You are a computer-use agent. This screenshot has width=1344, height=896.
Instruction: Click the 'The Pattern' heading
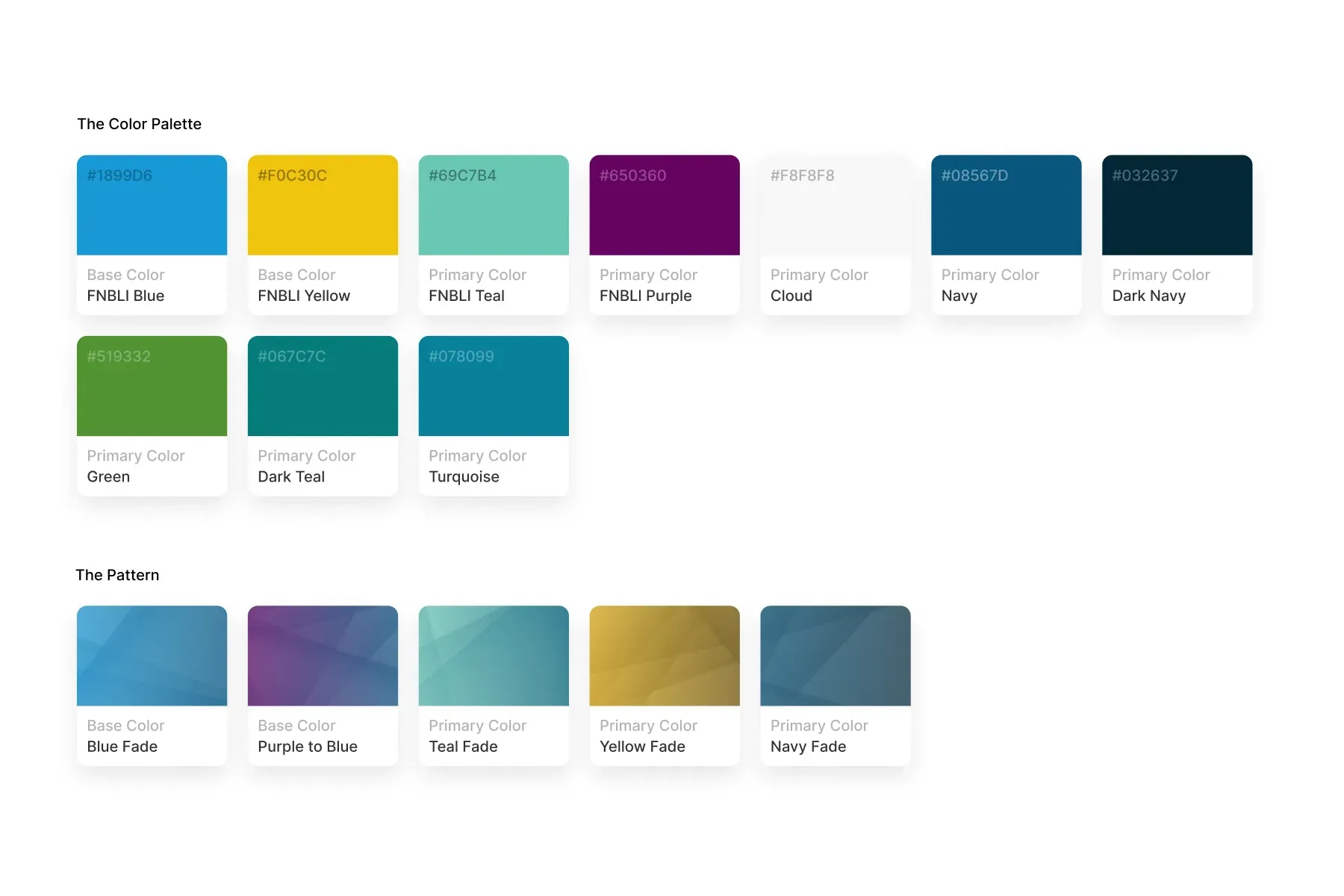pos(117,575)
